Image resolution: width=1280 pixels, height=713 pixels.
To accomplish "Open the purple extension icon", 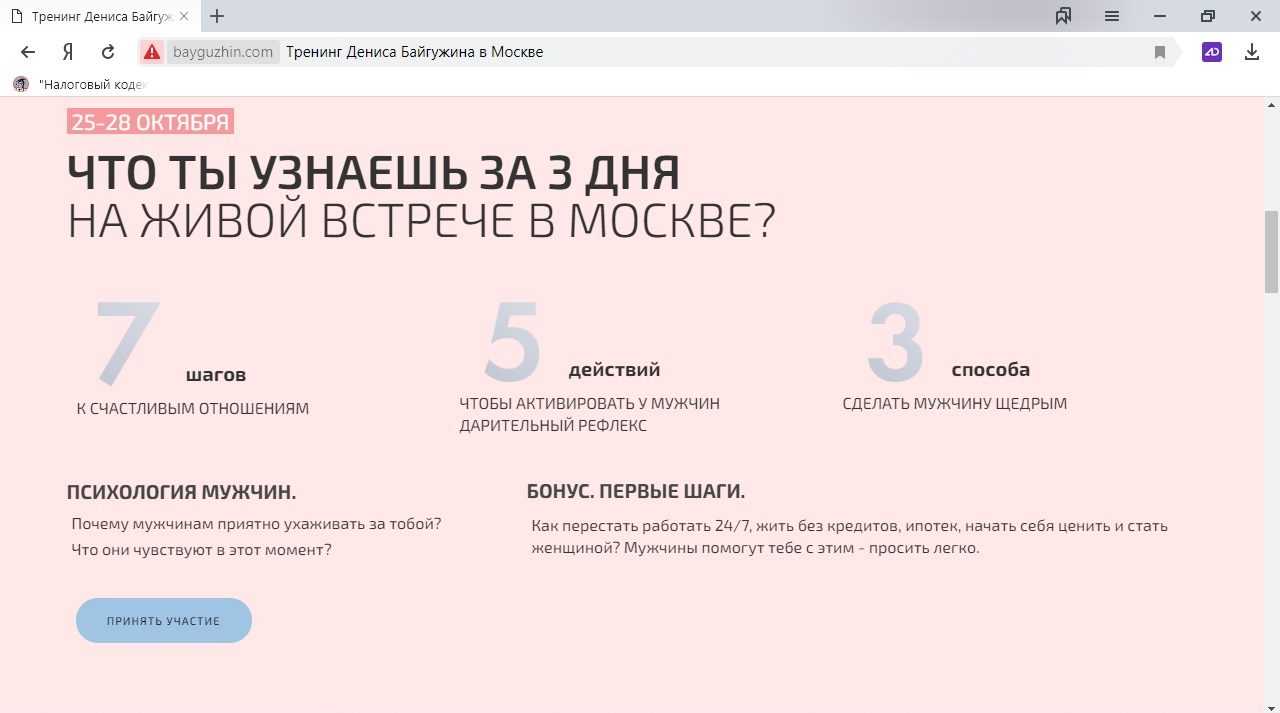I will pos(1212,52).
